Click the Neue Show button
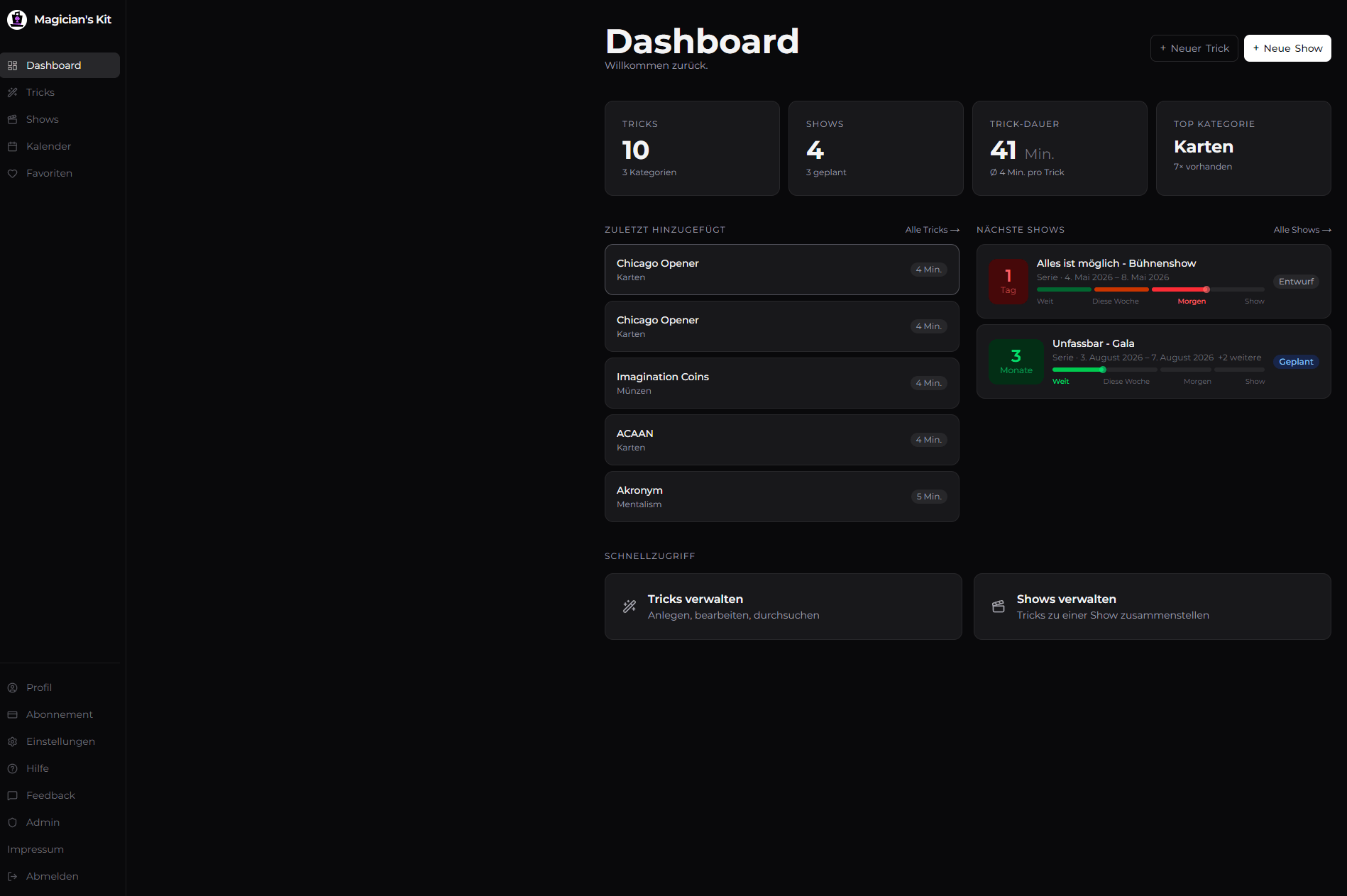1347x896 pixels. 1287,48
